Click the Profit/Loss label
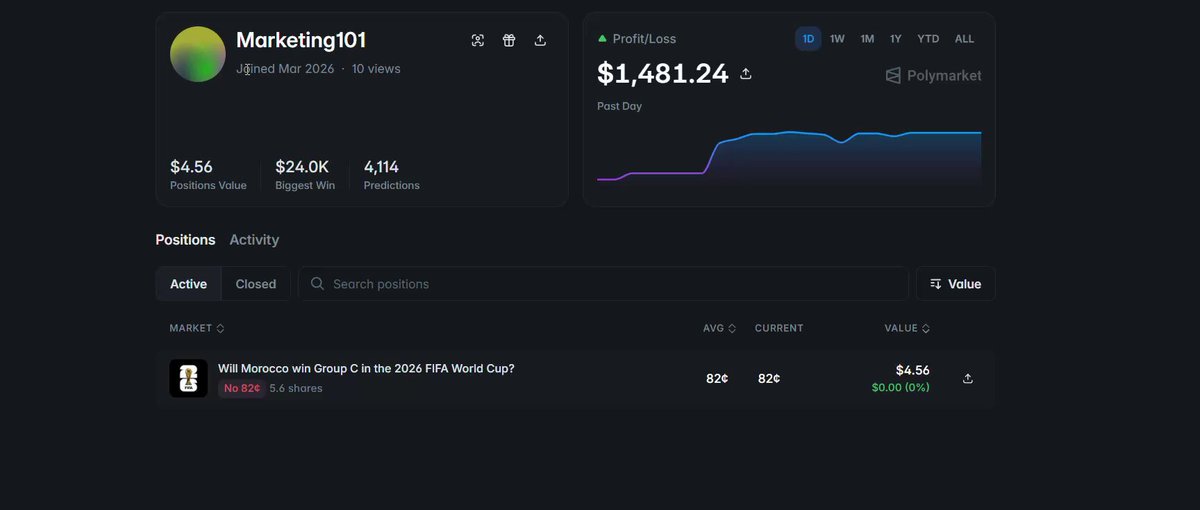 pyautogui.click(x=644, y=39)
